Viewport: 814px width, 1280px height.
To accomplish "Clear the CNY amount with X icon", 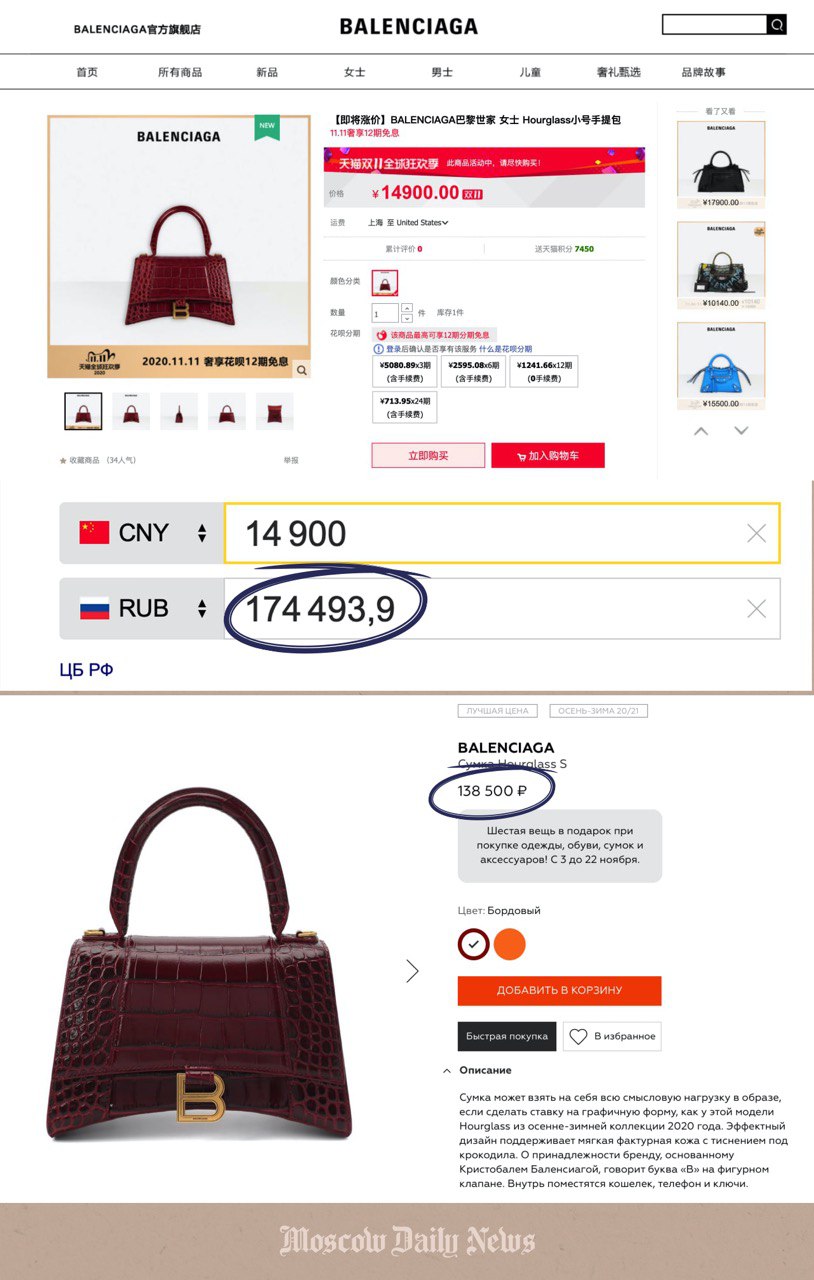I will (756, 533).
